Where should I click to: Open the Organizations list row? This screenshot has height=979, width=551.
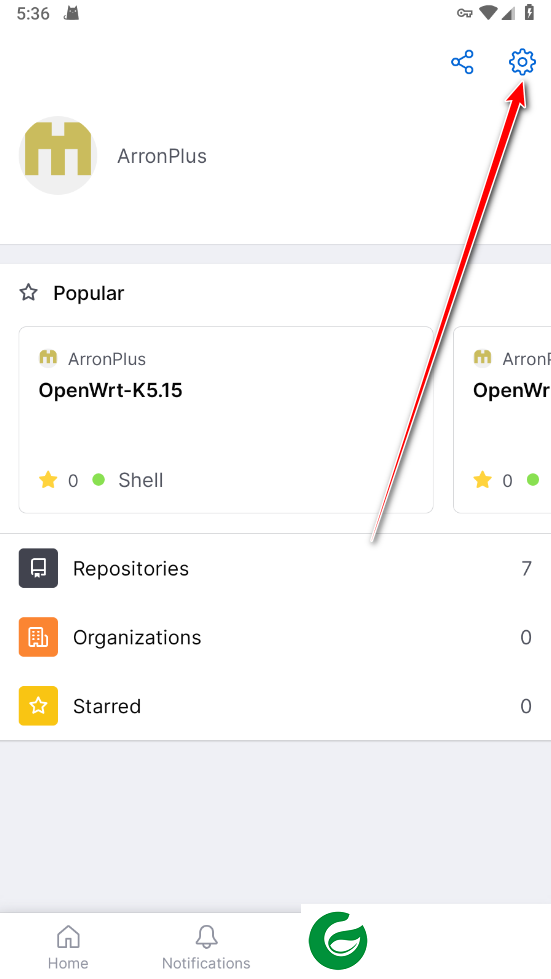coord(275,637)
